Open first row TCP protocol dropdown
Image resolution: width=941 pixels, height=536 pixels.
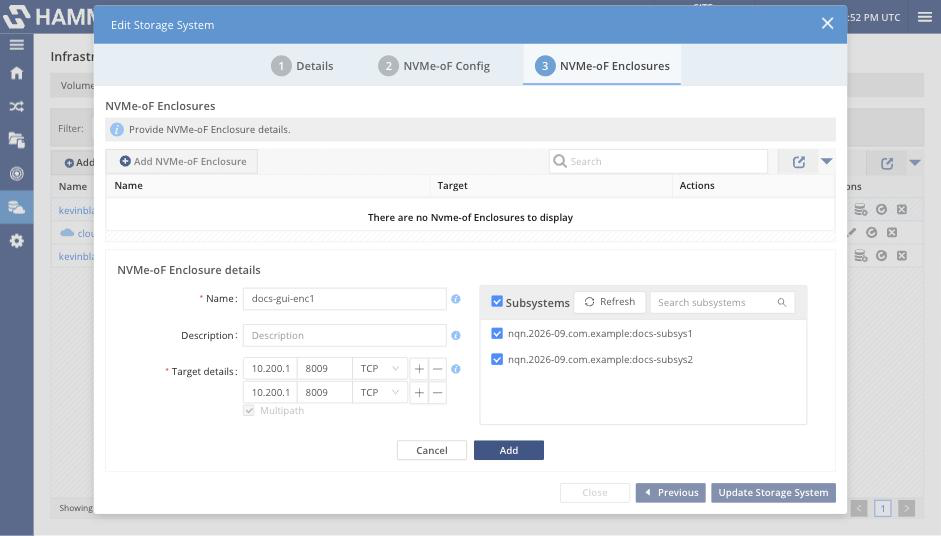click(x=380, y=369)
